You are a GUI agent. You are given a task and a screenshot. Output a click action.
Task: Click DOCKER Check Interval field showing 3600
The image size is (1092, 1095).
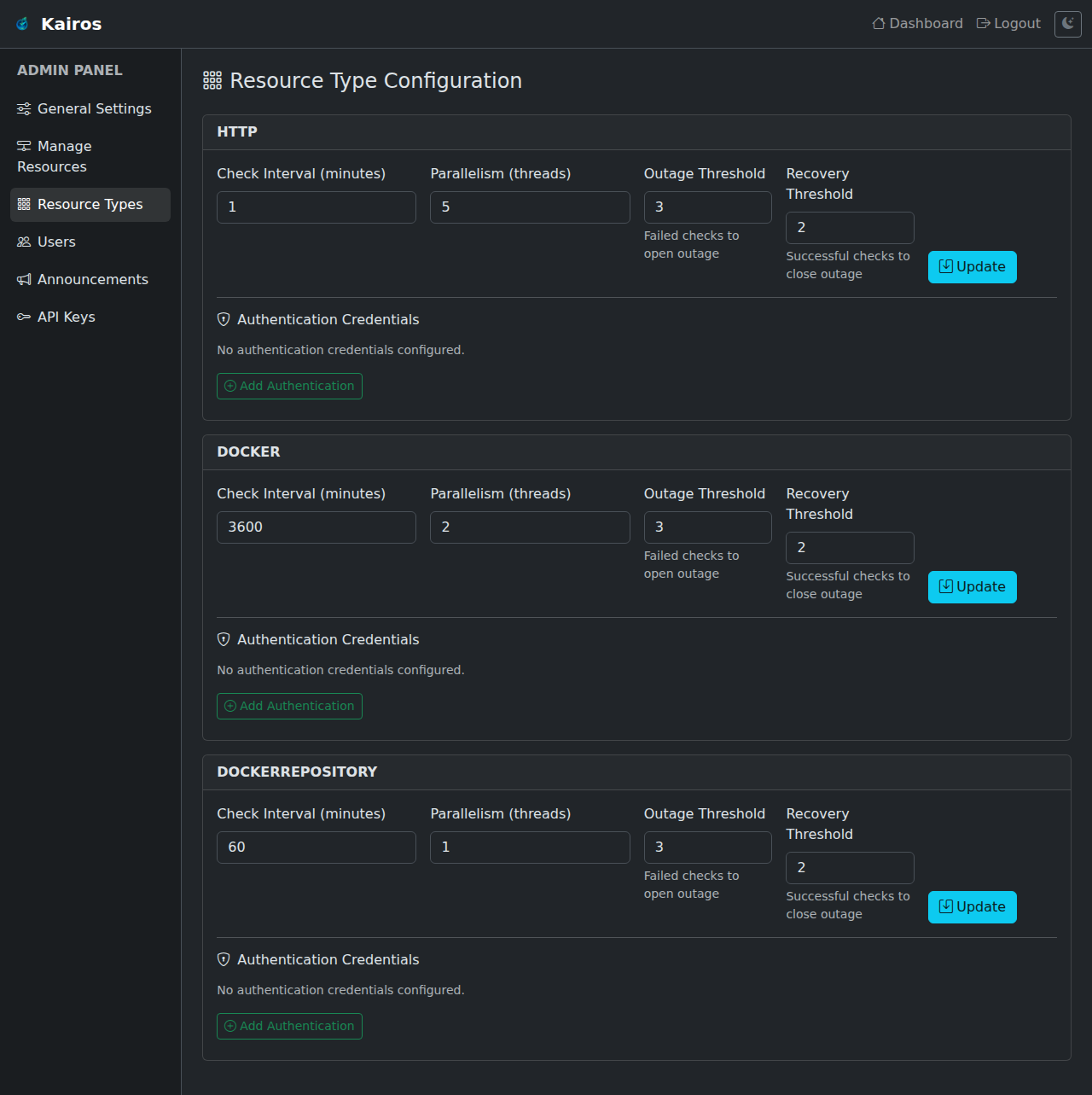coord(317,527)
